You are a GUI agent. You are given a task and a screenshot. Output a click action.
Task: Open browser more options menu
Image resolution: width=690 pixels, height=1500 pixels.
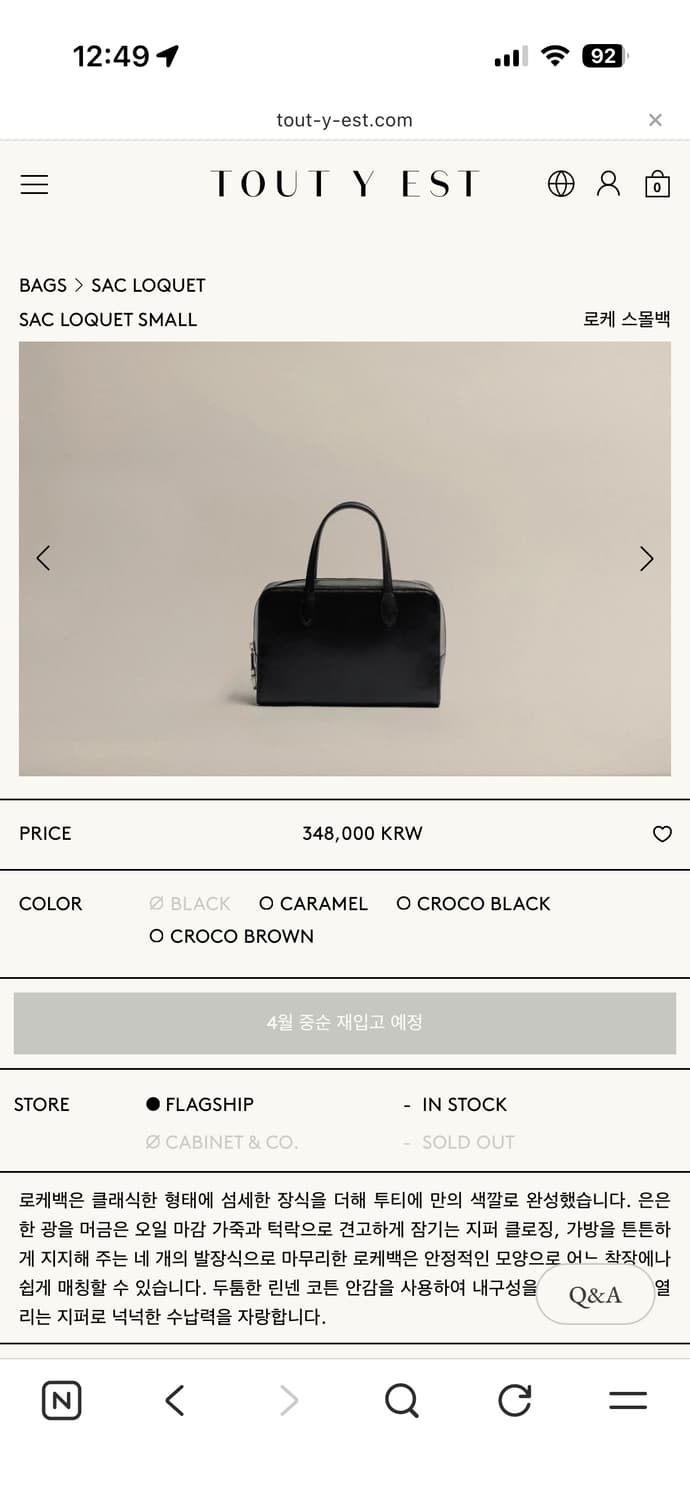pyautogui.click(x=627, y=1400)
